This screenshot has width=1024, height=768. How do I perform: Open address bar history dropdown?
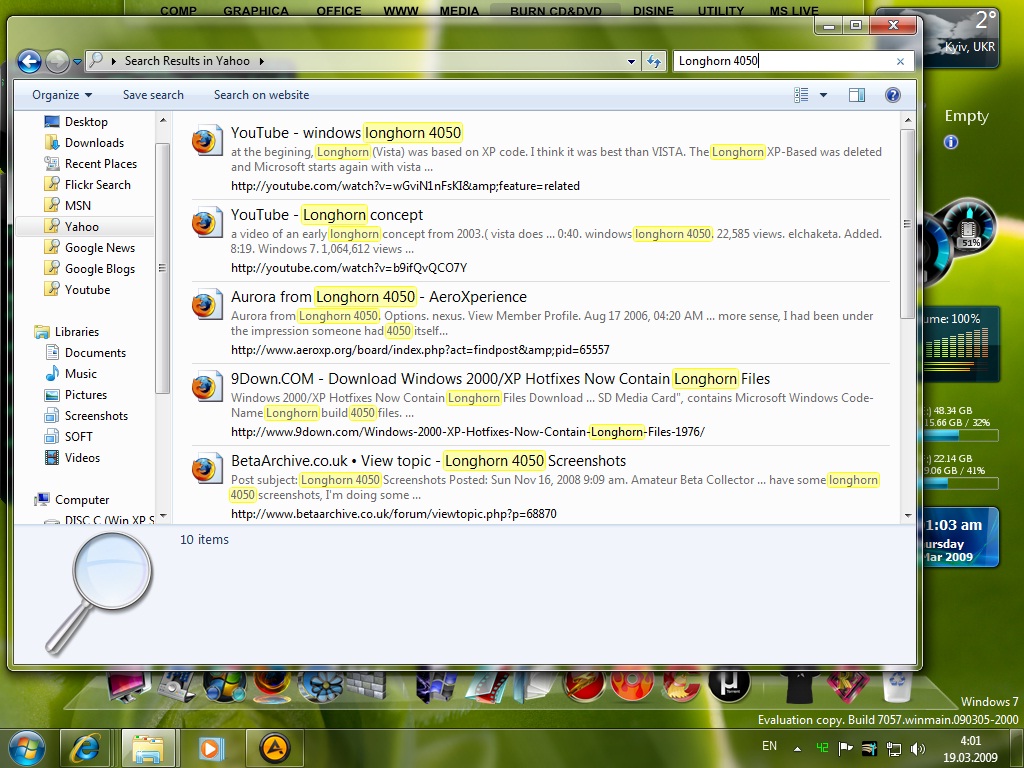pos(631,61)
